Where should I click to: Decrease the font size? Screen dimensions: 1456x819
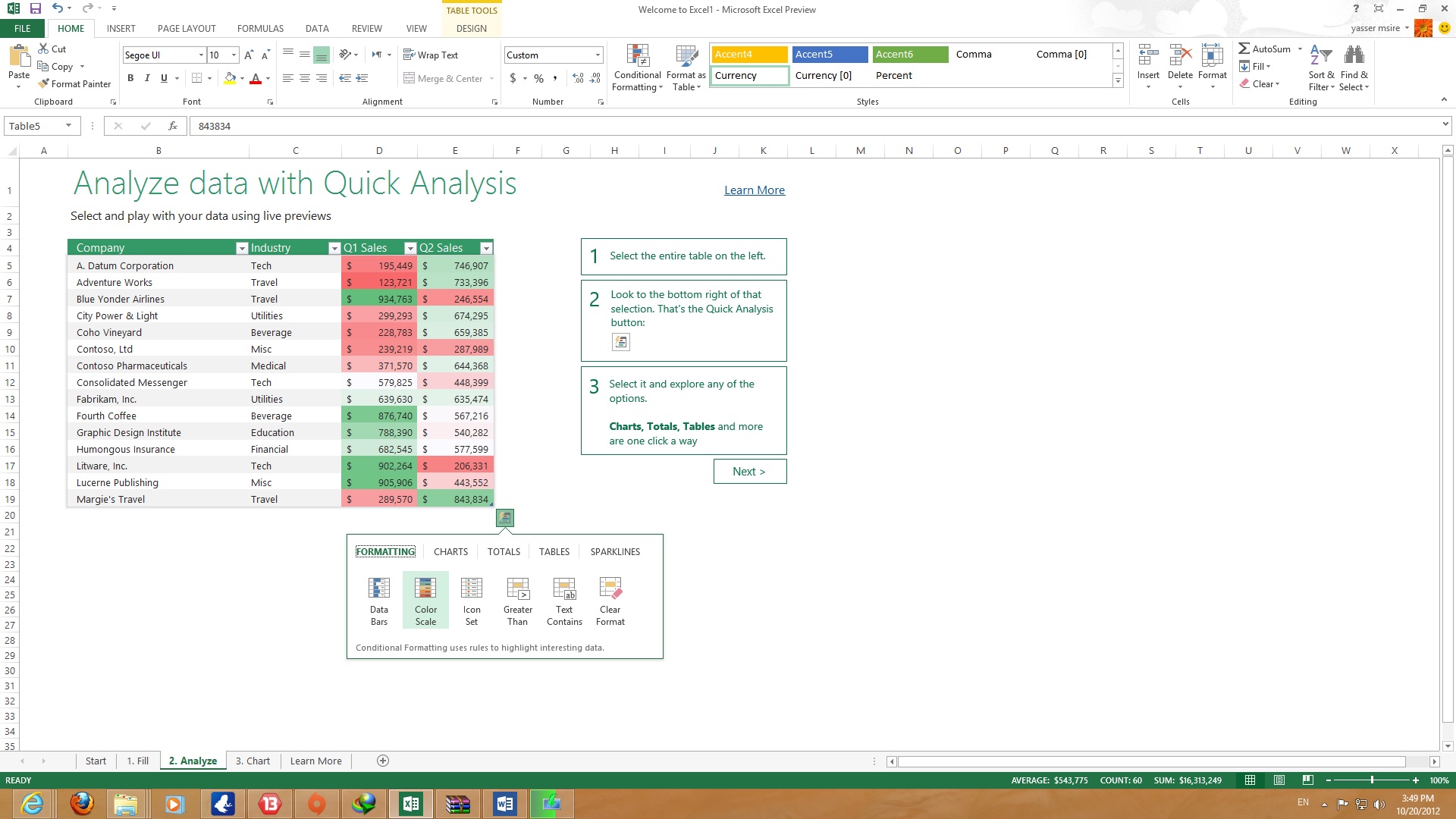click(265, 55)
